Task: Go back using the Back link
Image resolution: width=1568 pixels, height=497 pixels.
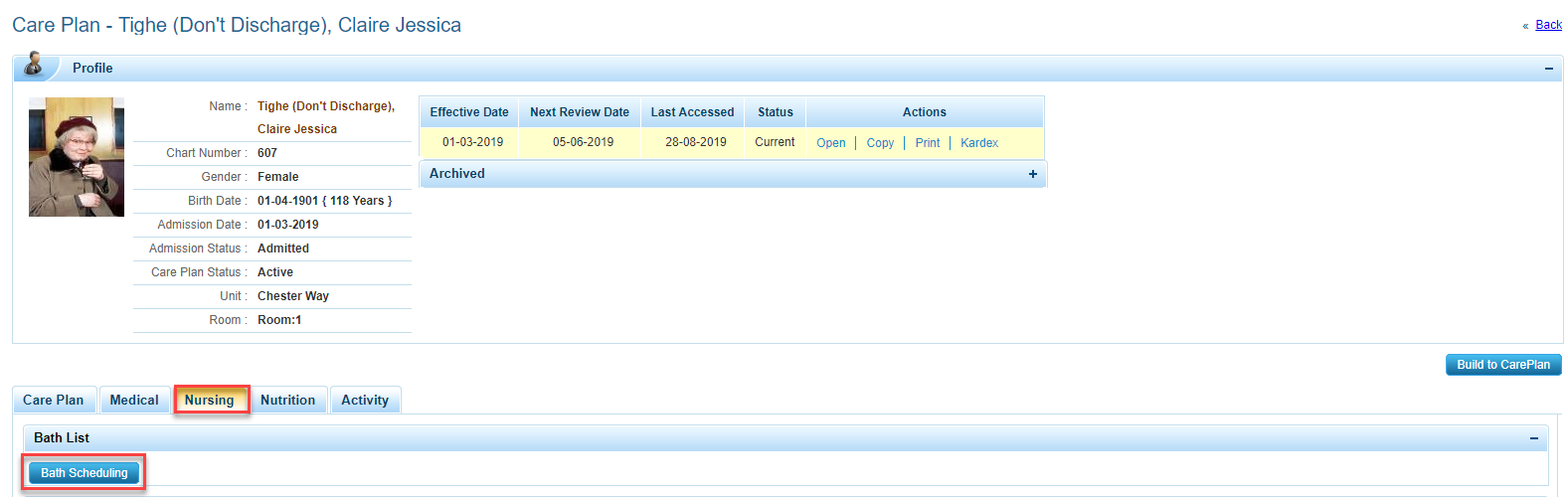Action: click(1548, 25)
